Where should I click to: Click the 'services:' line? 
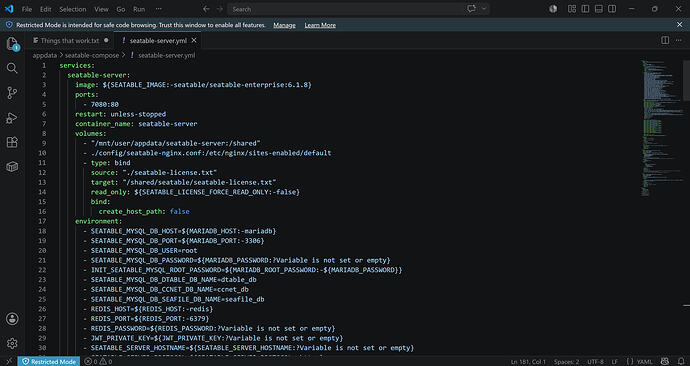click(x=77, y=66)
